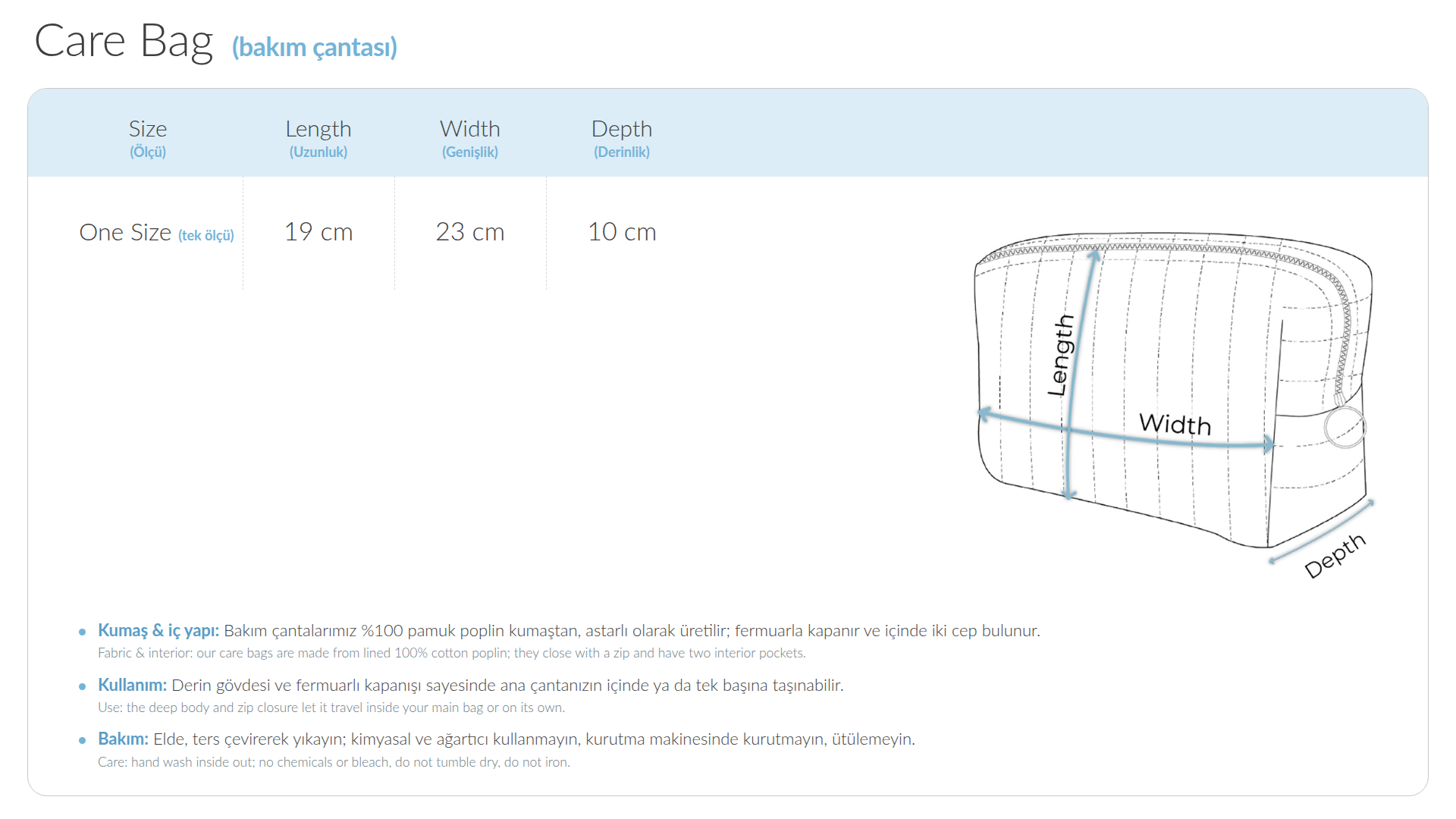Click the 'Kullanım:' bullet heading
The height and width of the screenshot is (819, 1456).
132,686
